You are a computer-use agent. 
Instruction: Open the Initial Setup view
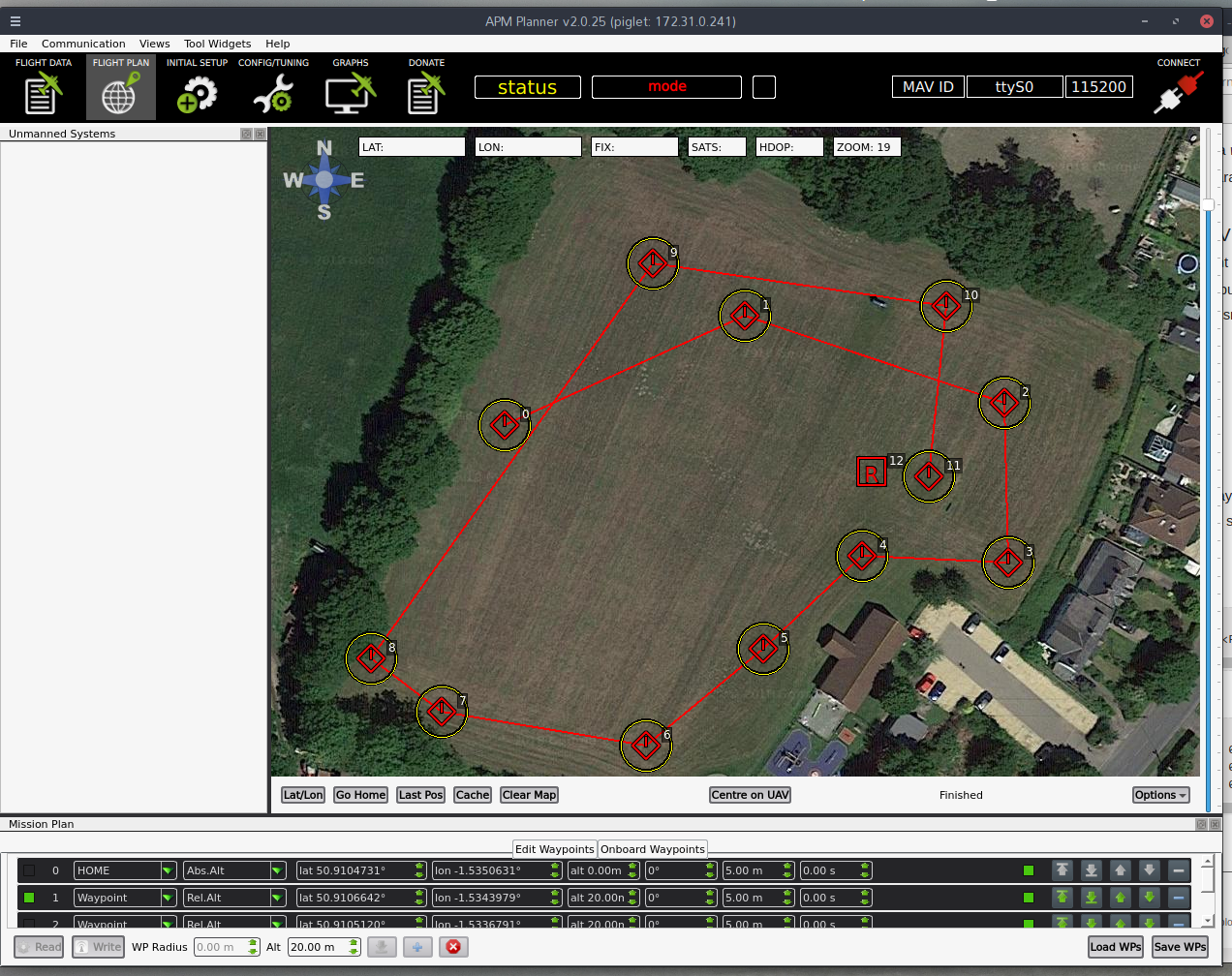(197, 87)
